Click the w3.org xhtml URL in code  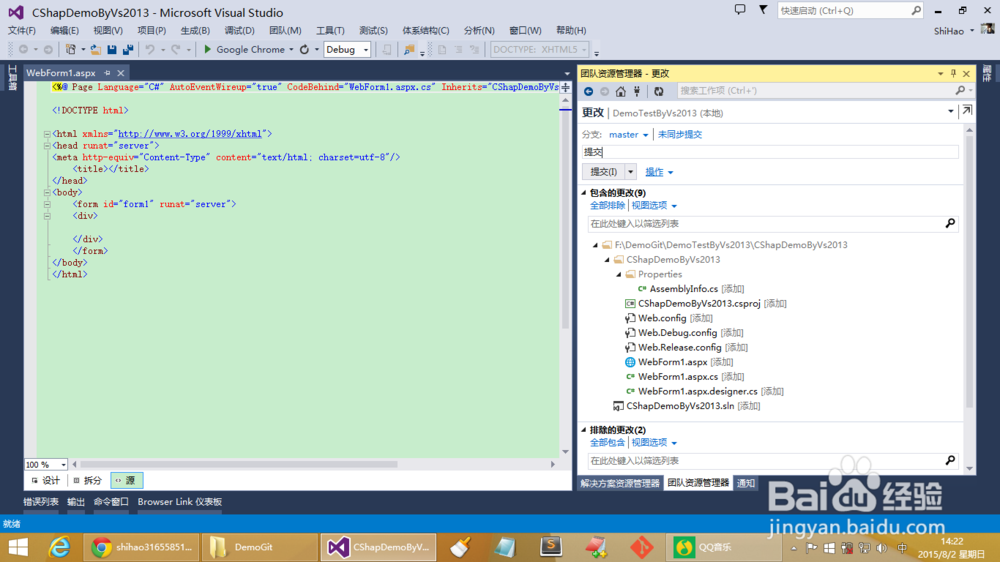[x=190, y=134]
